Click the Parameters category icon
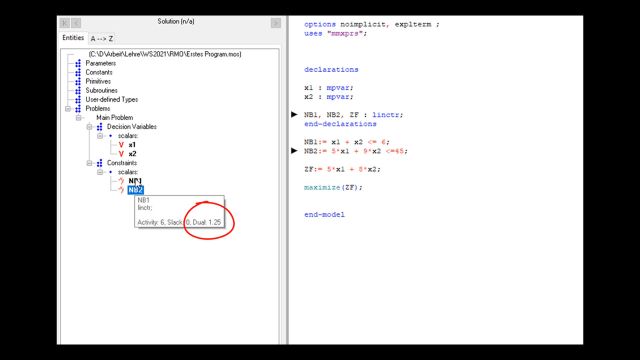The height and width of the screenshot is (360, 640). point(78,63)
